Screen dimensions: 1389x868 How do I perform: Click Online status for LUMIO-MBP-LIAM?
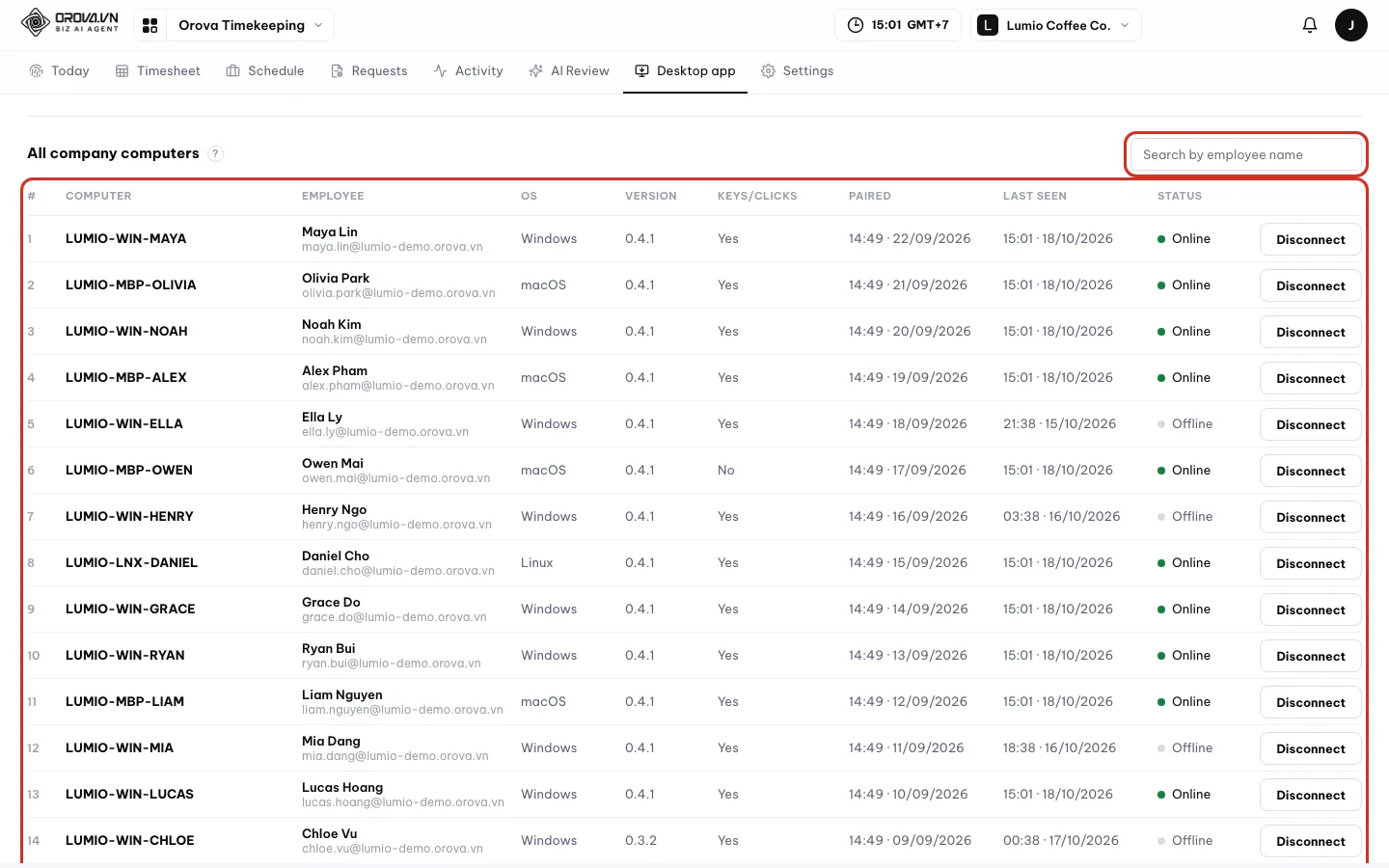[x=1184, y=701]
